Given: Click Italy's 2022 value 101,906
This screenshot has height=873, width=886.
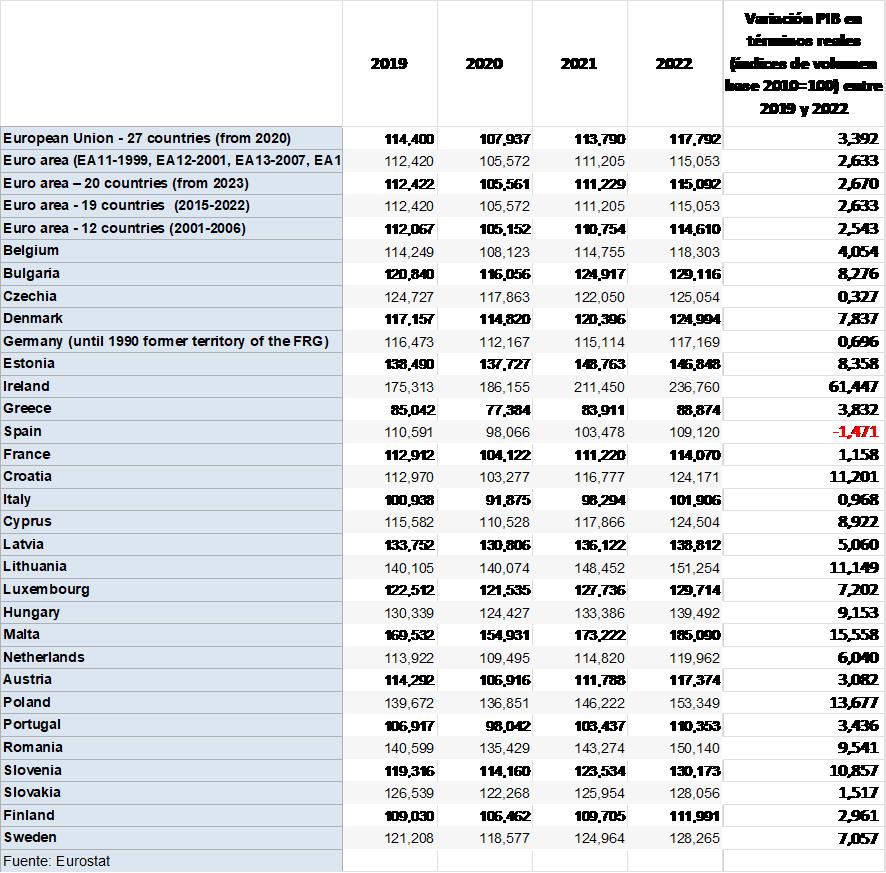Looking at the screenshot, I should [x=695, y=500].
